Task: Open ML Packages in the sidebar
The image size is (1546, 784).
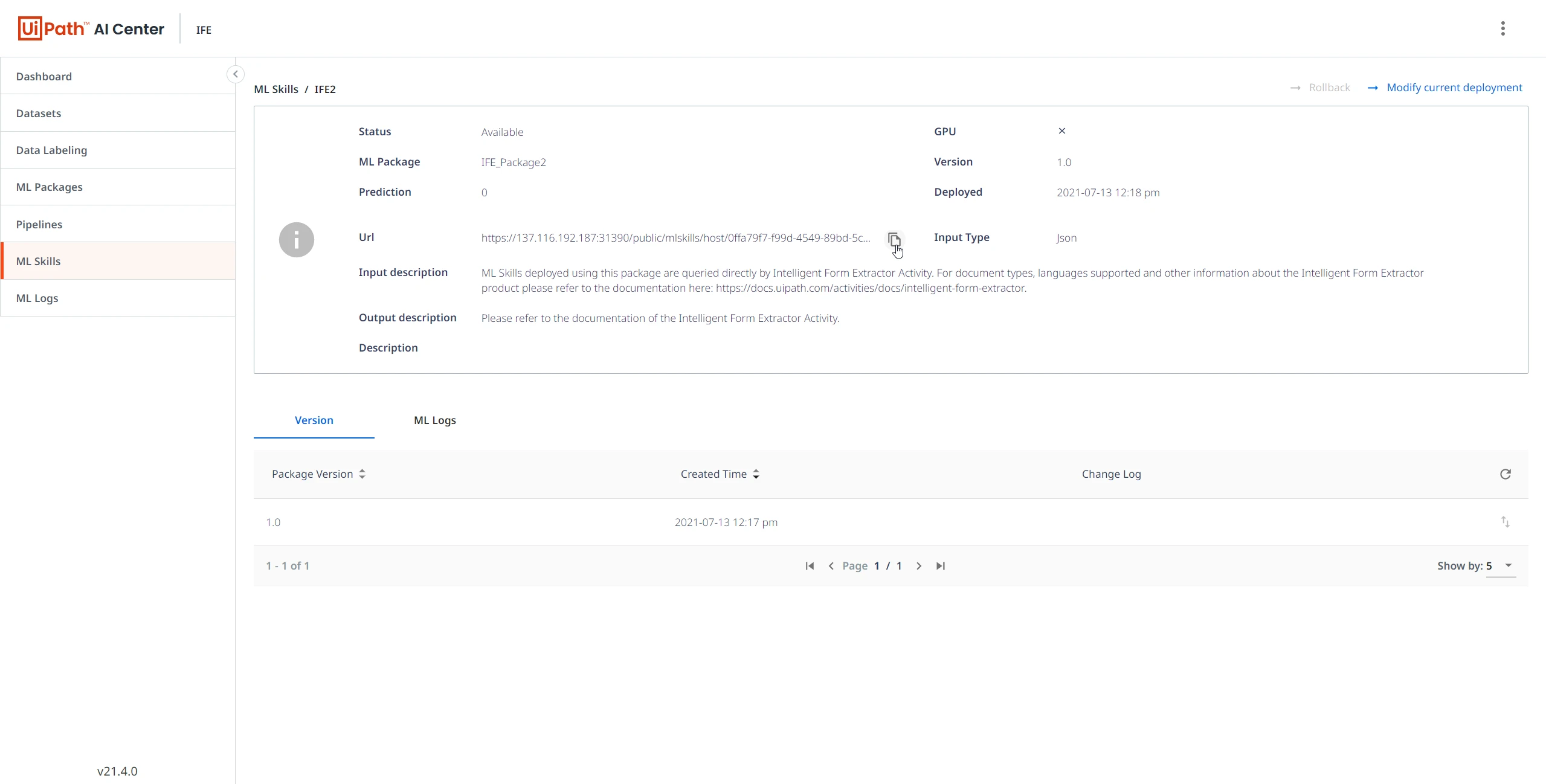Action: tap(118, 187)
